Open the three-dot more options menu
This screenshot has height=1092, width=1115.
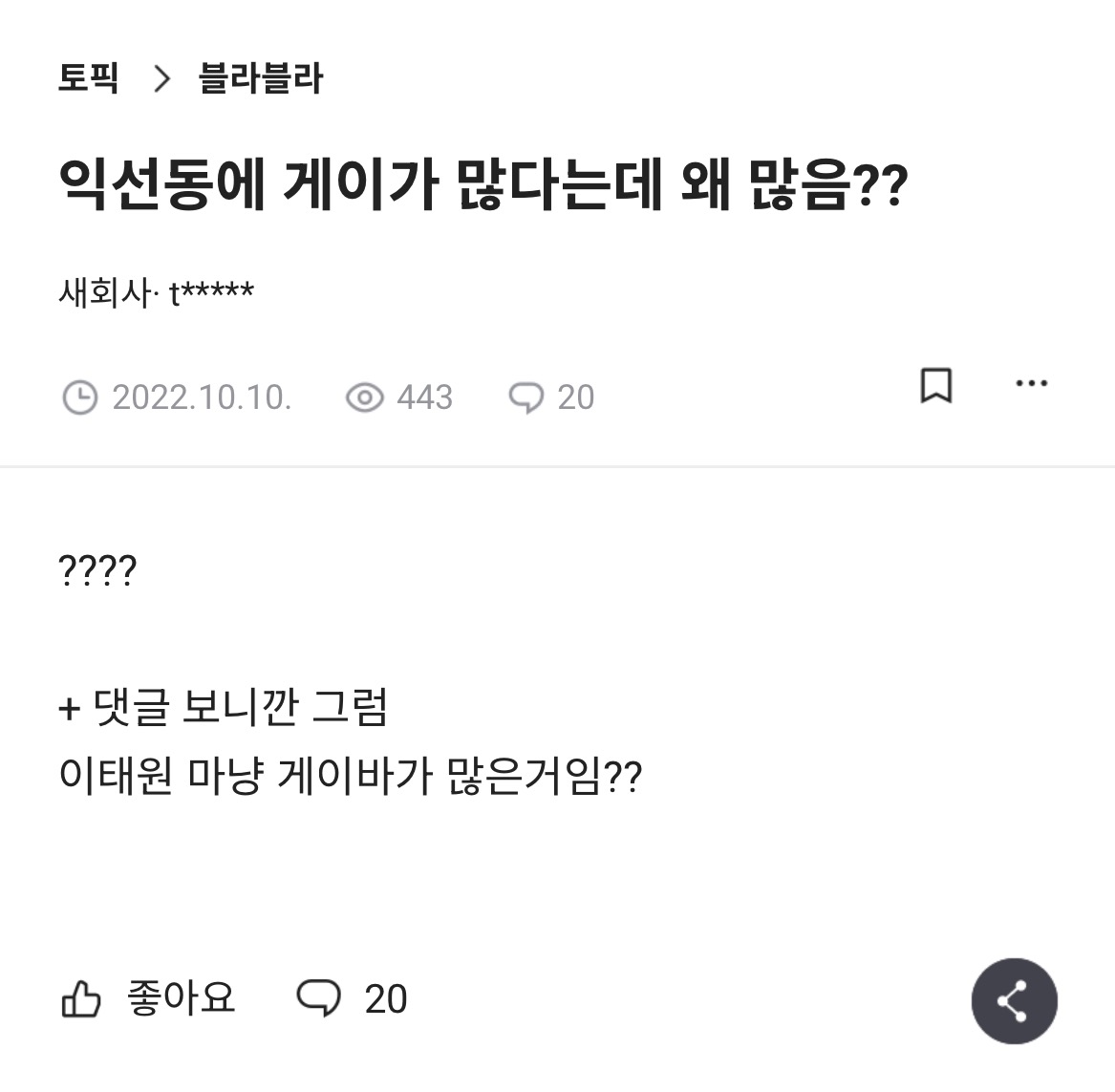[x=1031, y=384]
